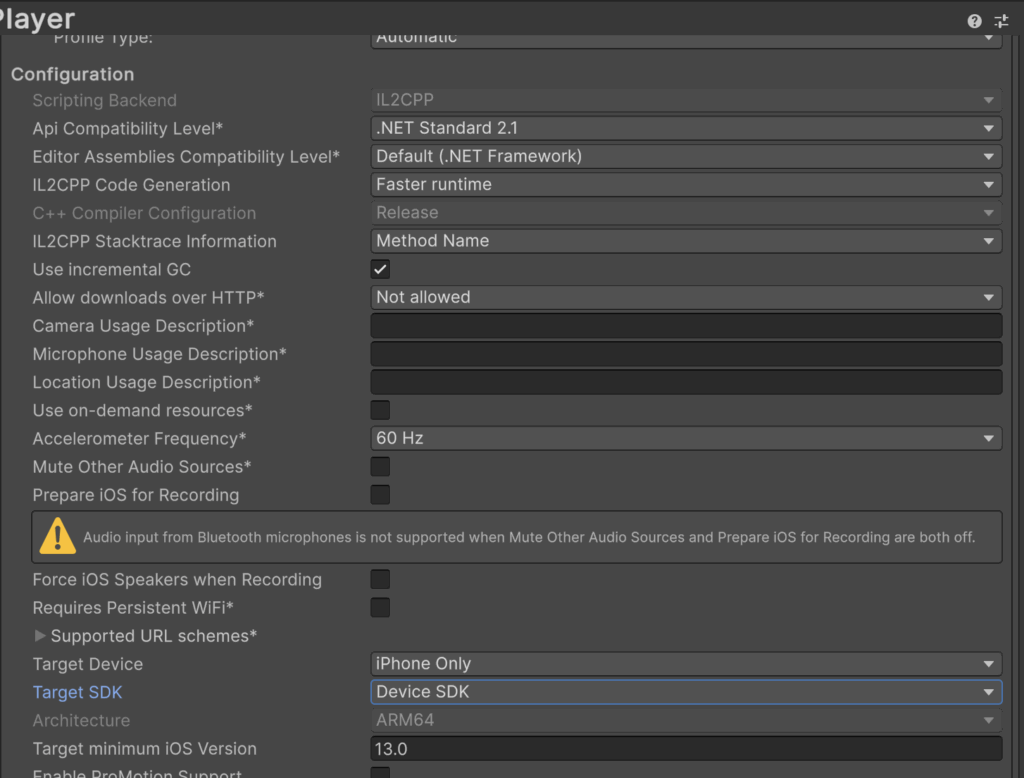
Task: Open Allow downloads over HTTP dropdown
Action: (685, 297)
